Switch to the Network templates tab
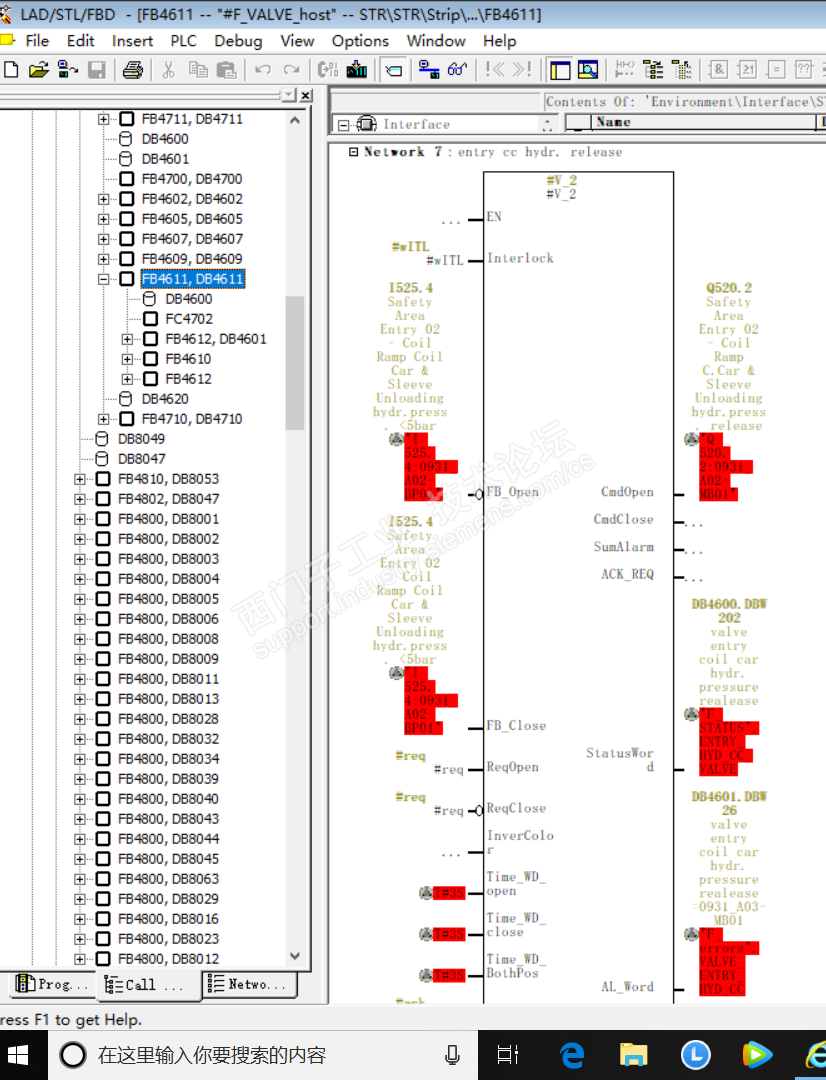 pos(249,984)
